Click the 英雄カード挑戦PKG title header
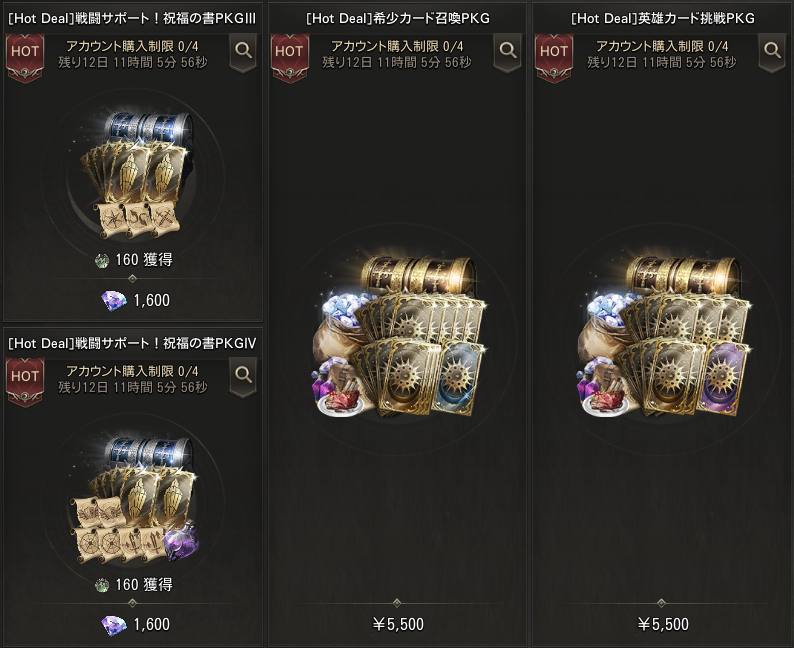 [x=663, y=19]
